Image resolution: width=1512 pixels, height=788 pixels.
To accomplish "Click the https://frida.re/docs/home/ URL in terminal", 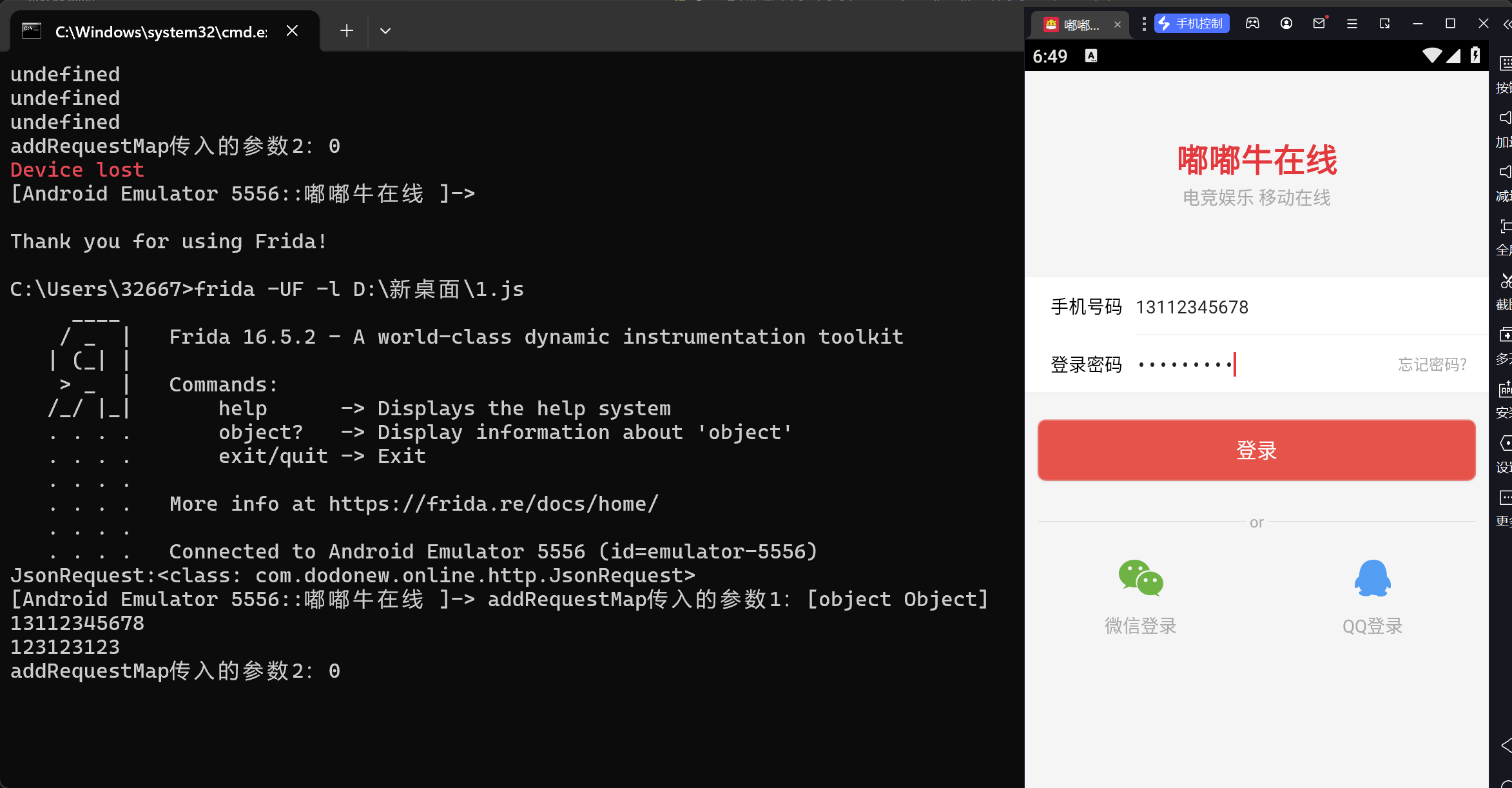I will pyautogui.click(x=494, y=504).
